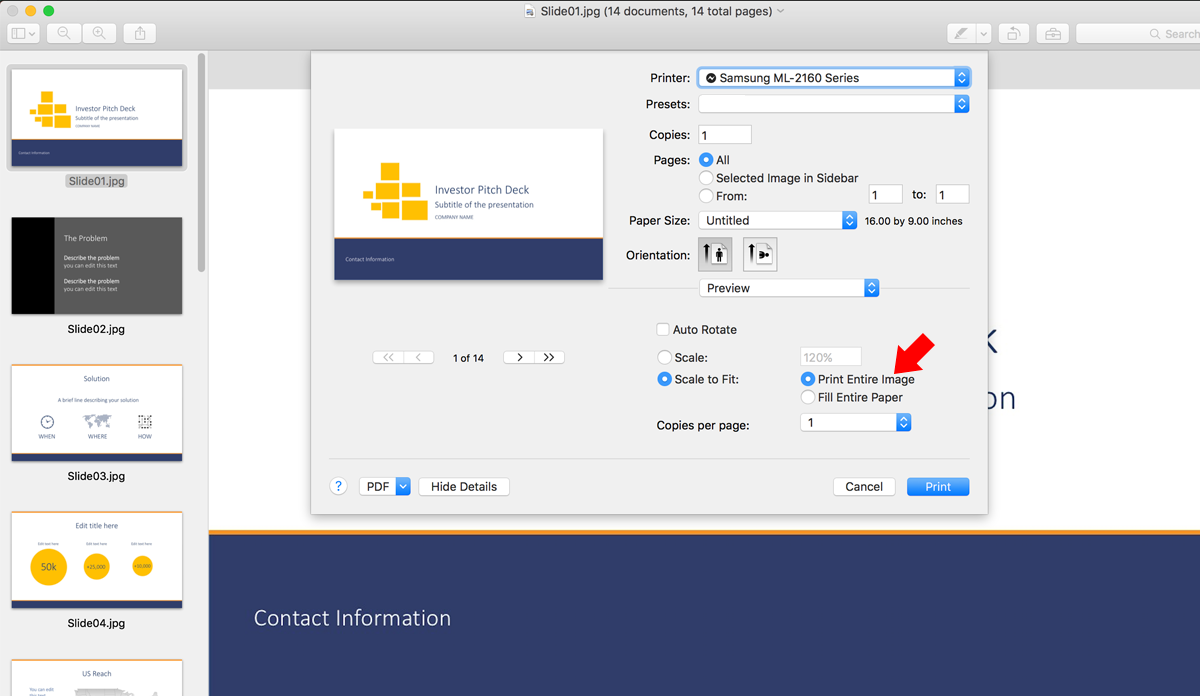Click the sidebar vertical scrollbar

click(202, 163)
